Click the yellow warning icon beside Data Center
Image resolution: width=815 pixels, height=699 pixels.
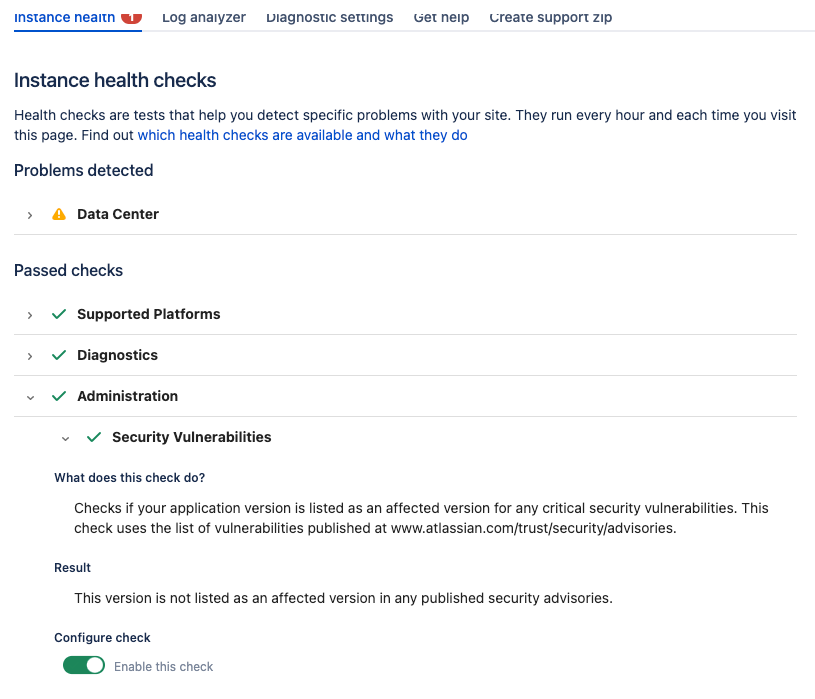pyautogui.click(x=59, y=214)
